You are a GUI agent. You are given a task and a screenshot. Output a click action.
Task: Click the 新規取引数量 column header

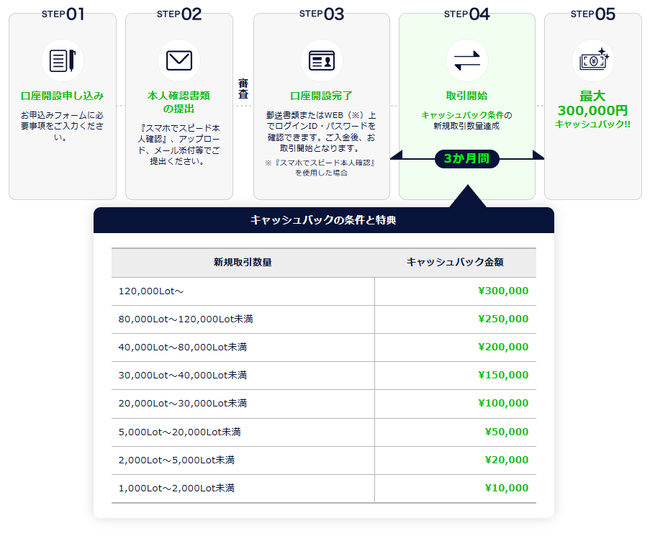click(242, 262)
